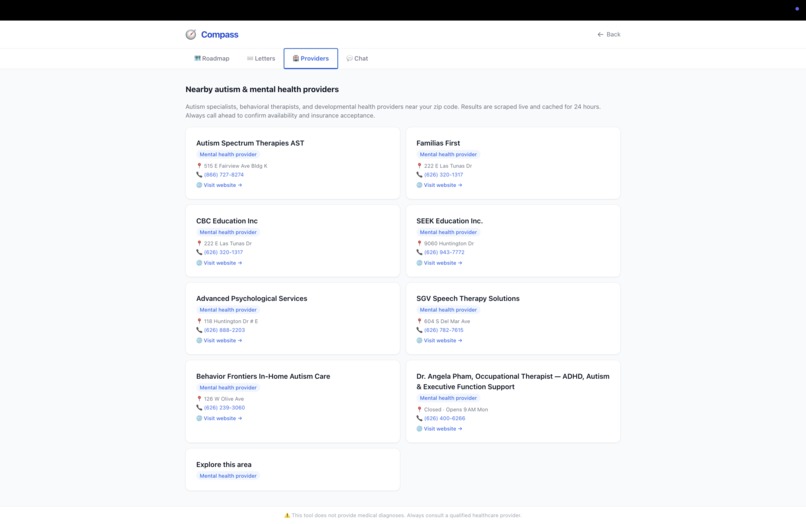Viewport: 806px width, 524px height.
Task: Click phone icon on Autism Spectrum Therapies card
Action: point(199,175)
